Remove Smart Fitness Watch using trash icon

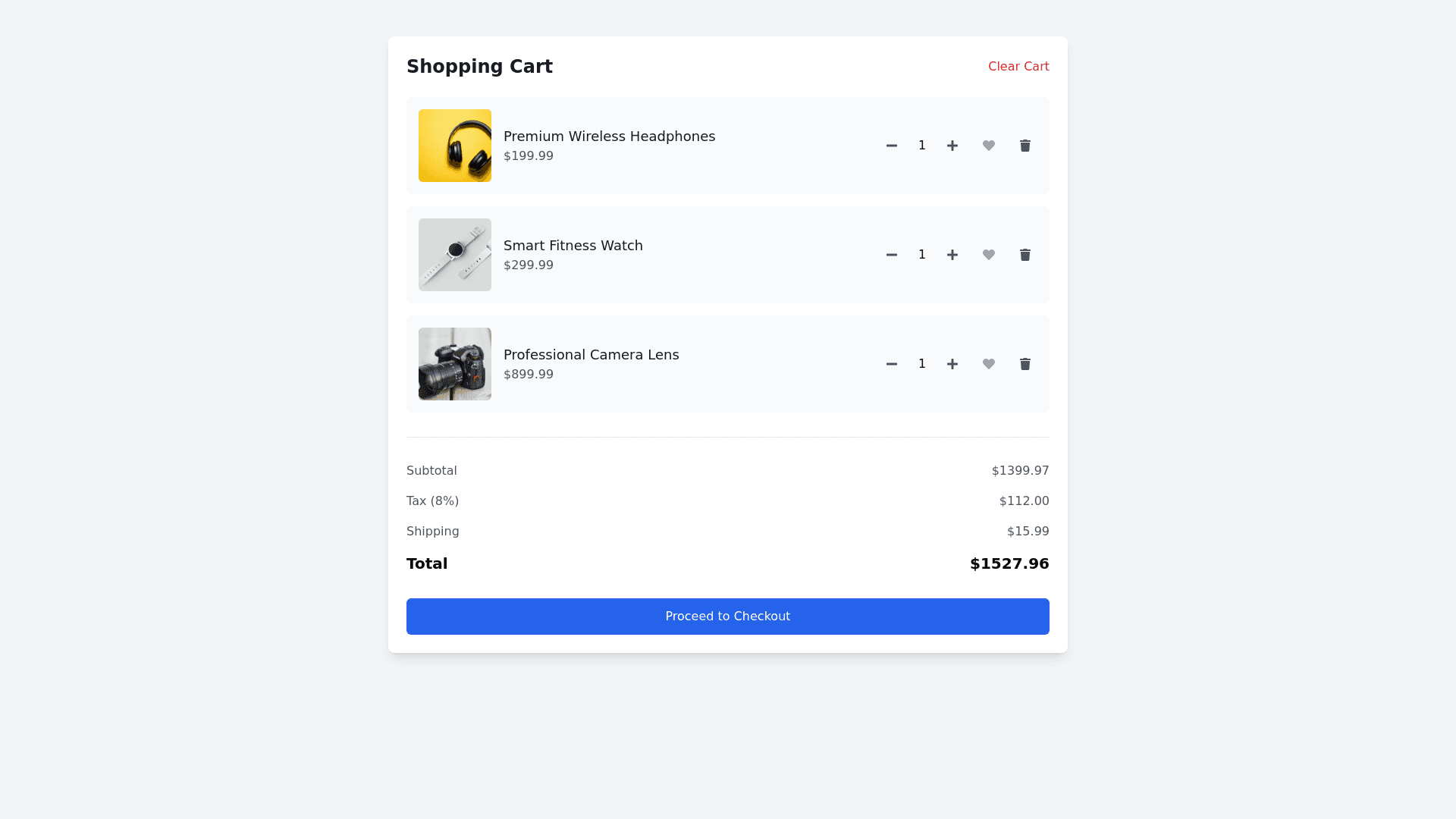coord(1025,255)
